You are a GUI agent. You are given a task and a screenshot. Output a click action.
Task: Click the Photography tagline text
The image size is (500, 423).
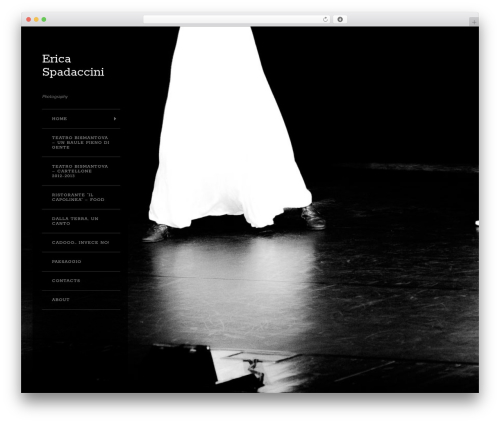point(55,97)
